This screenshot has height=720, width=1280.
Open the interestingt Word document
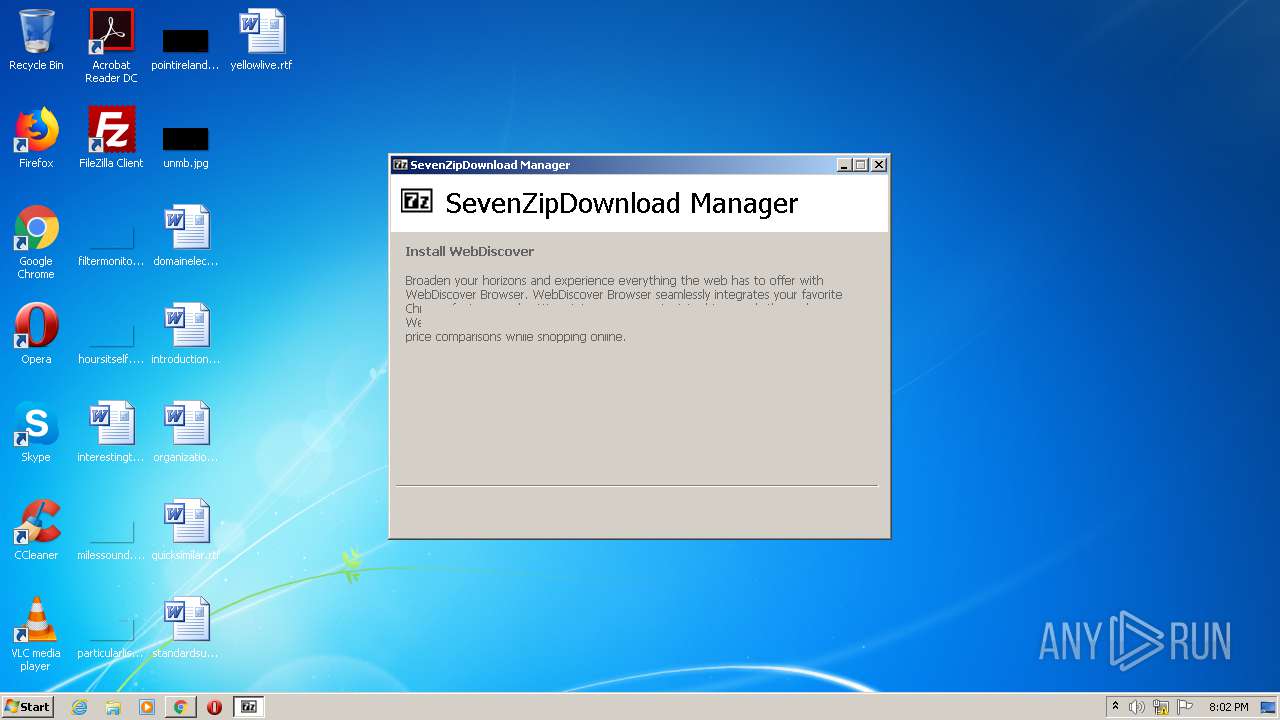click(x=111, y=432)
